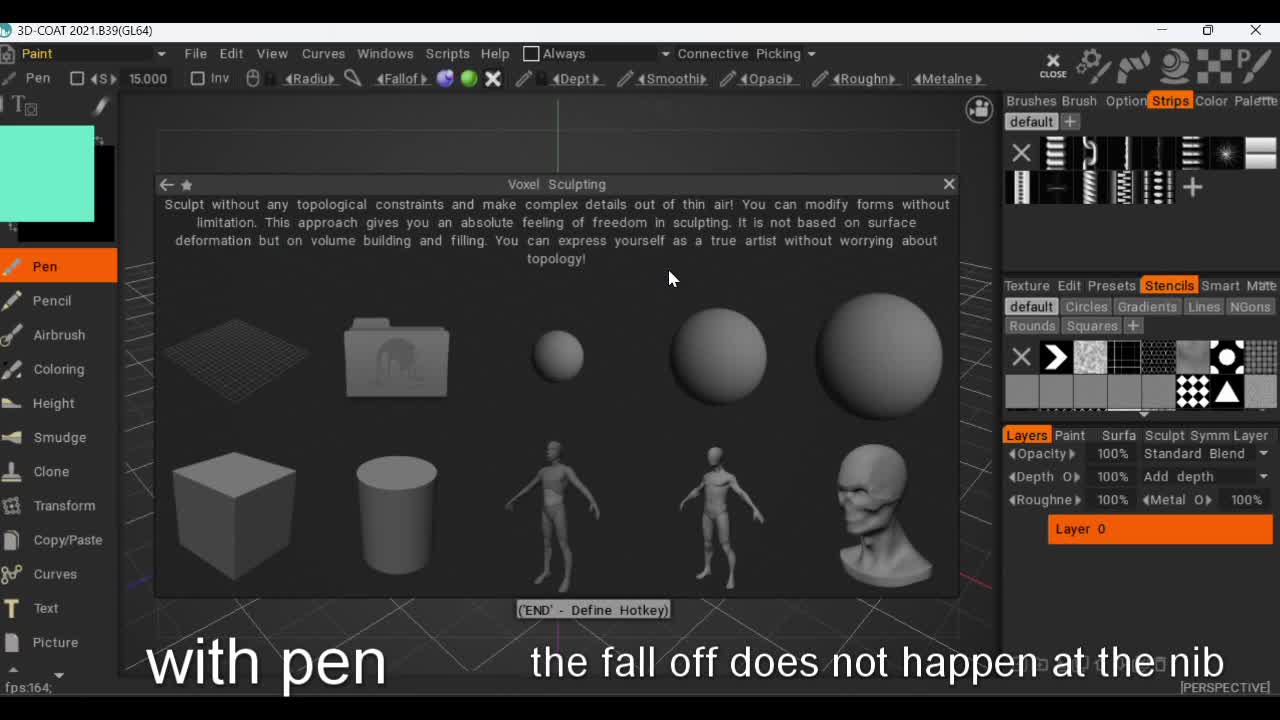
Task: Select the chevron arrow stencil
Action: [x=1055, y=357]
